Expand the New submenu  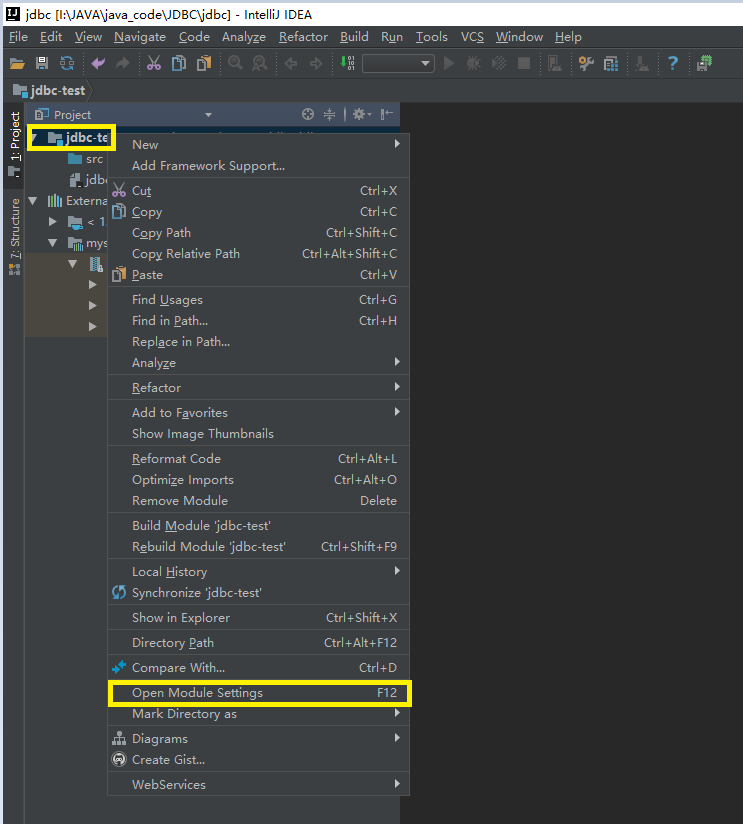pyautogui.click(x=258, y=145)
